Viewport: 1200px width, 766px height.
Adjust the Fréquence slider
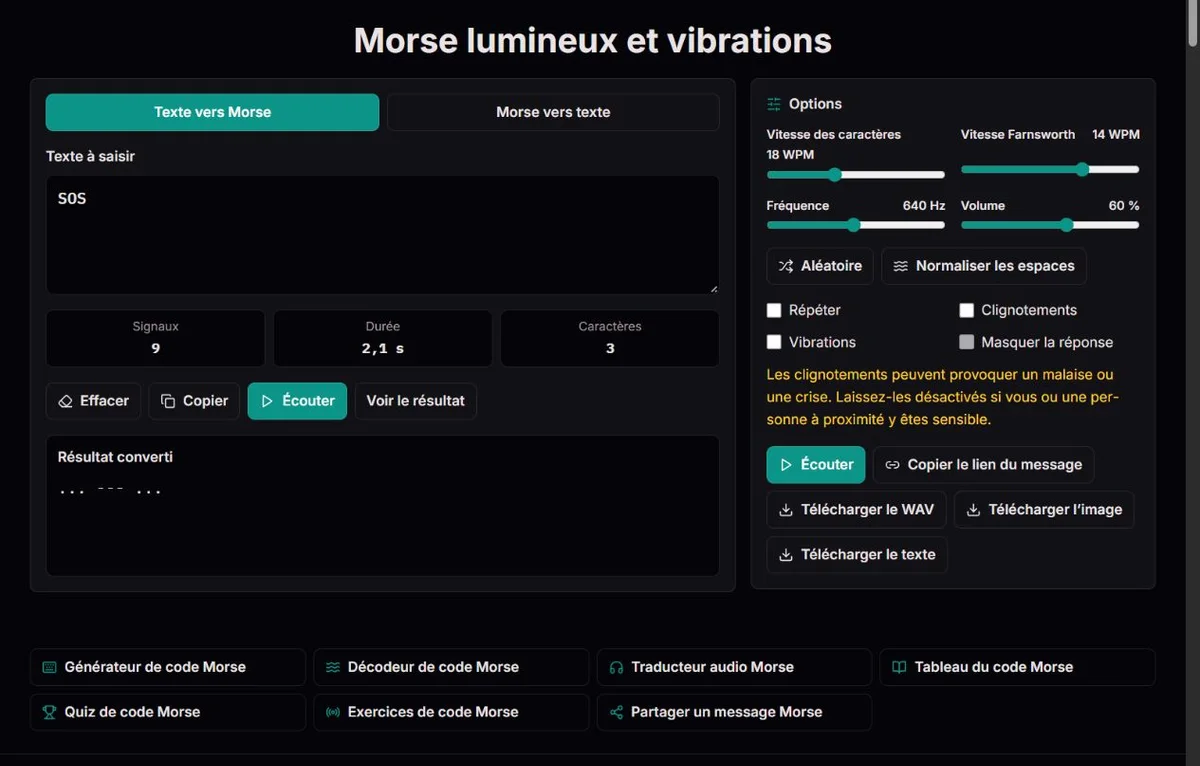point(855,225)
